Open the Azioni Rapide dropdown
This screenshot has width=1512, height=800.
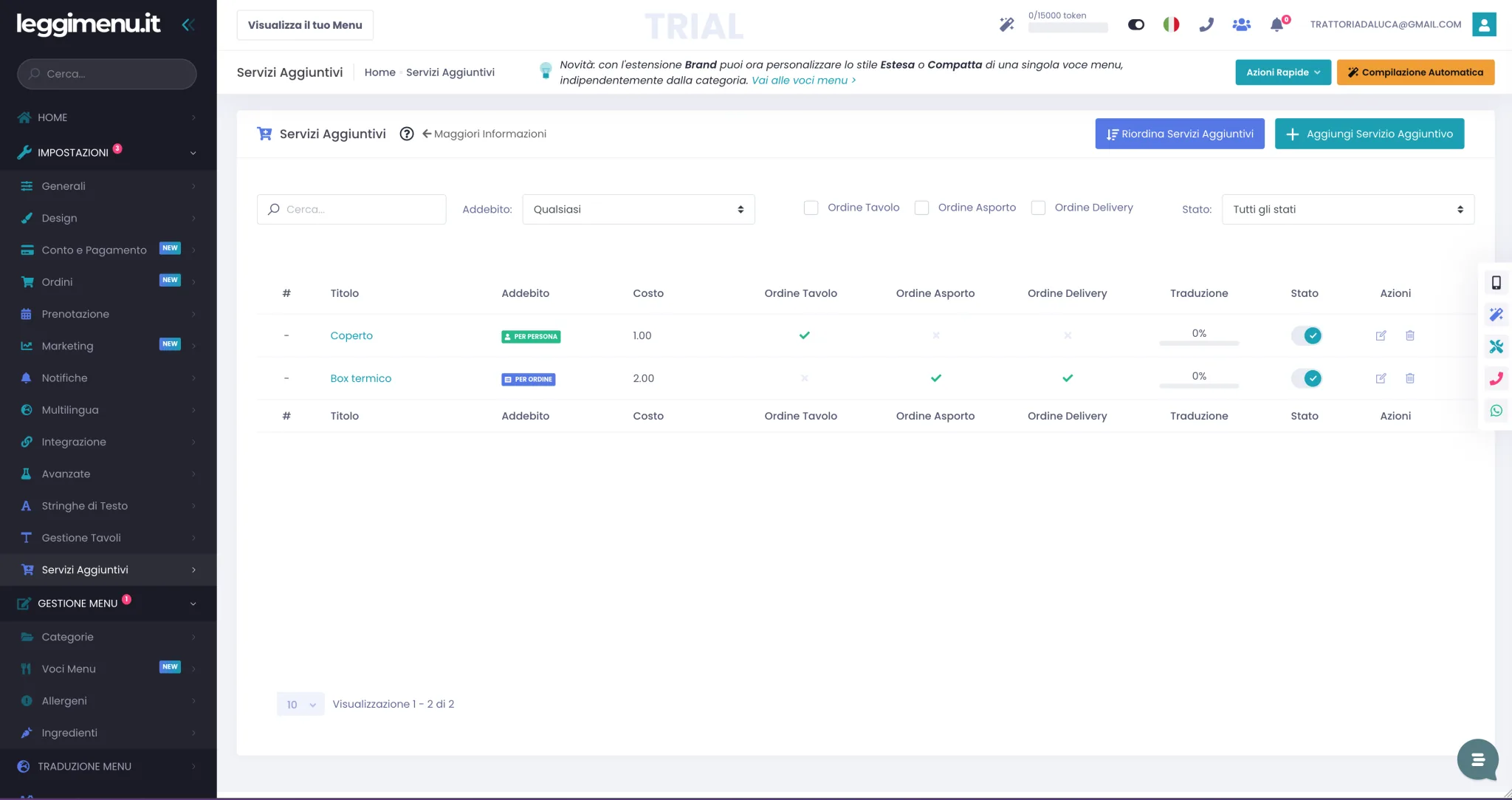click(1283, 72)
